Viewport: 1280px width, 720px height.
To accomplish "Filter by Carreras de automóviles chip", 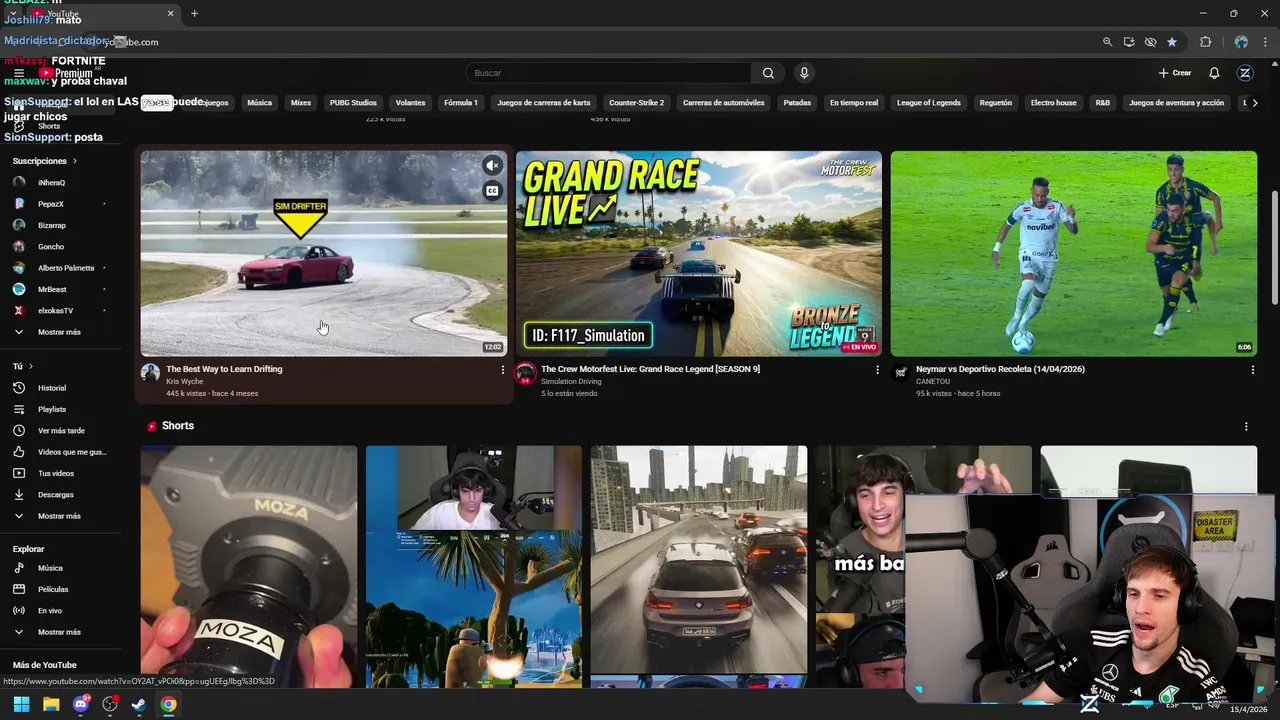I will [x=723, y=103].
